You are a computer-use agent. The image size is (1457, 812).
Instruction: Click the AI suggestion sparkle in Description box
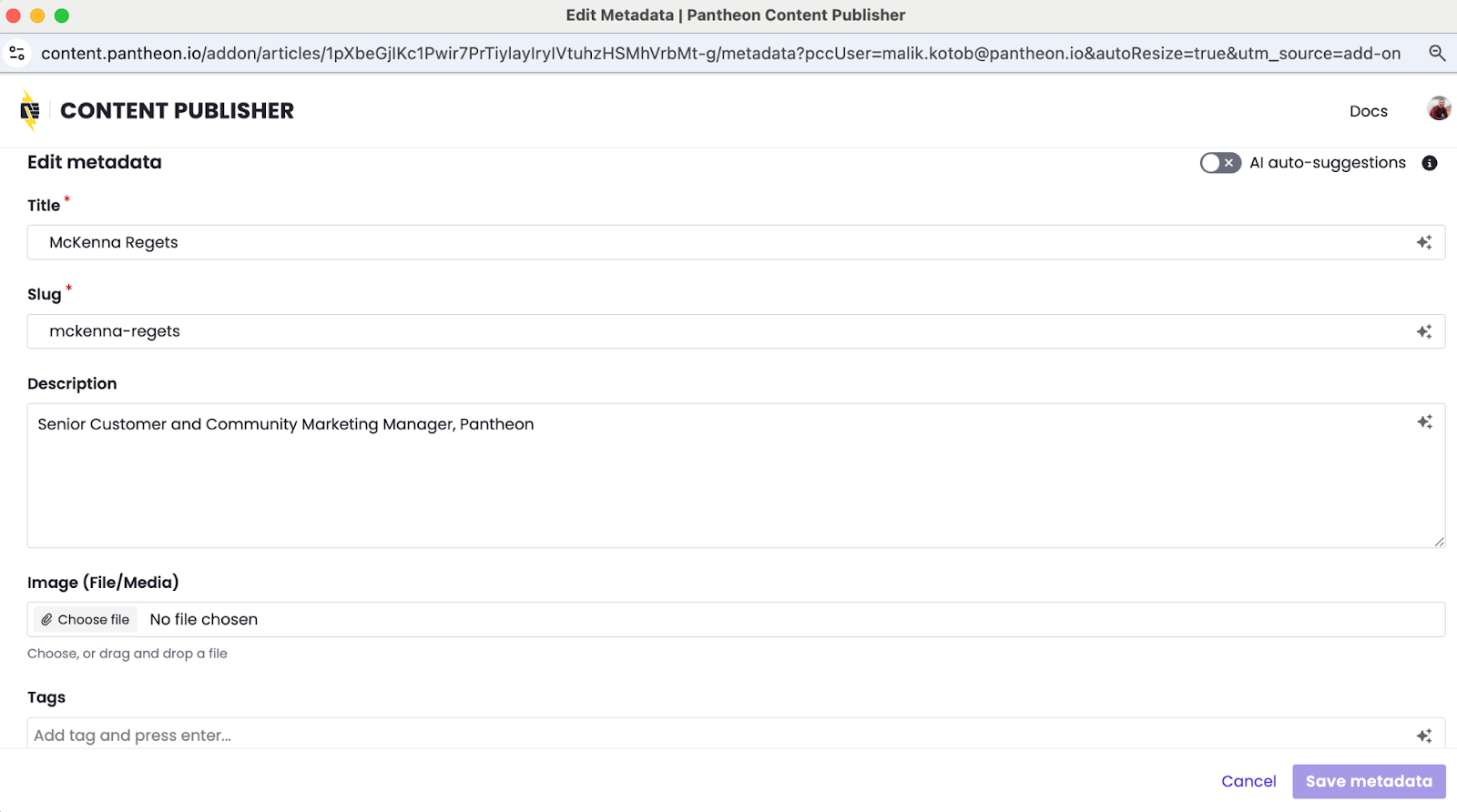1424,421
